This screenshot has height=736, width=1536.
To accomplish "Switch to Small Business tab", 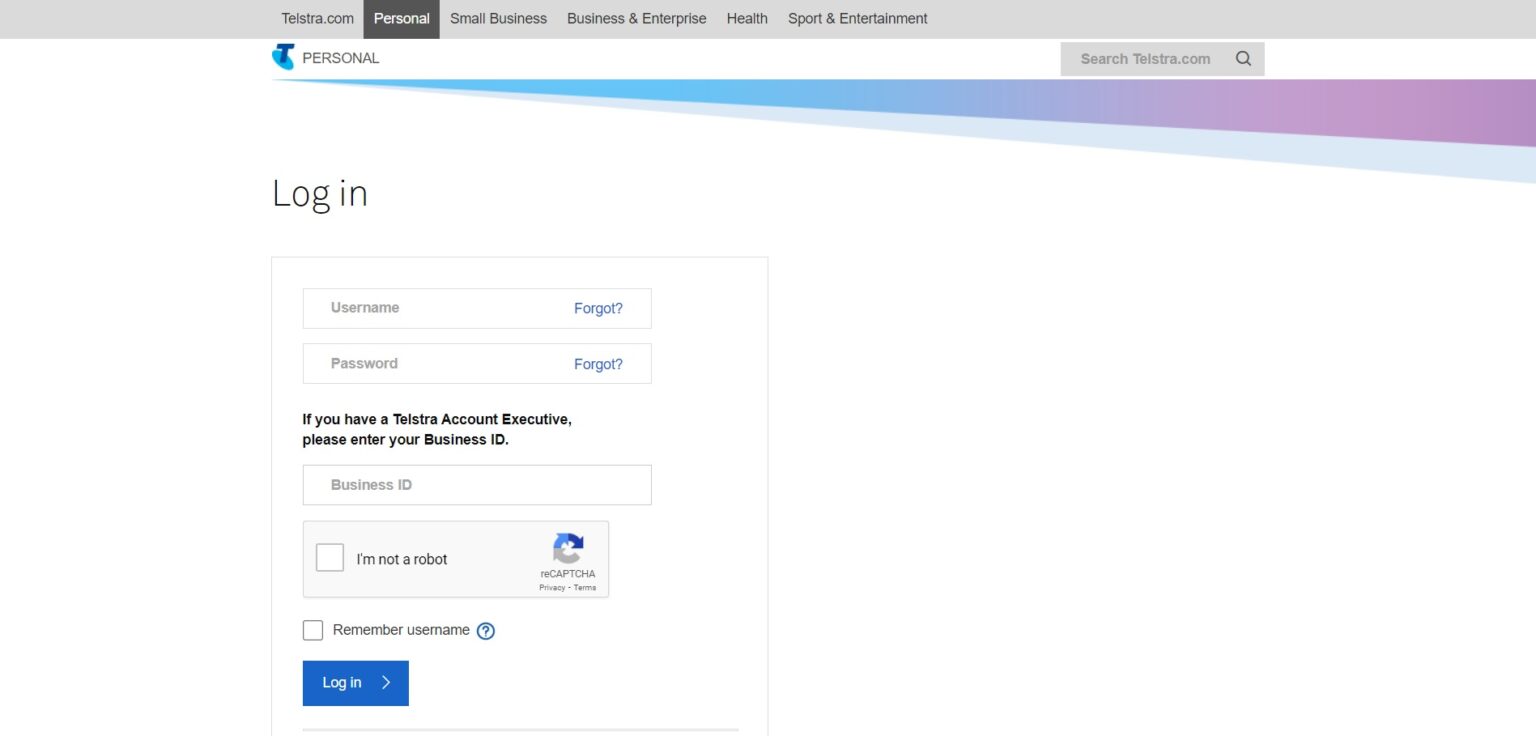I will (498, 19).
